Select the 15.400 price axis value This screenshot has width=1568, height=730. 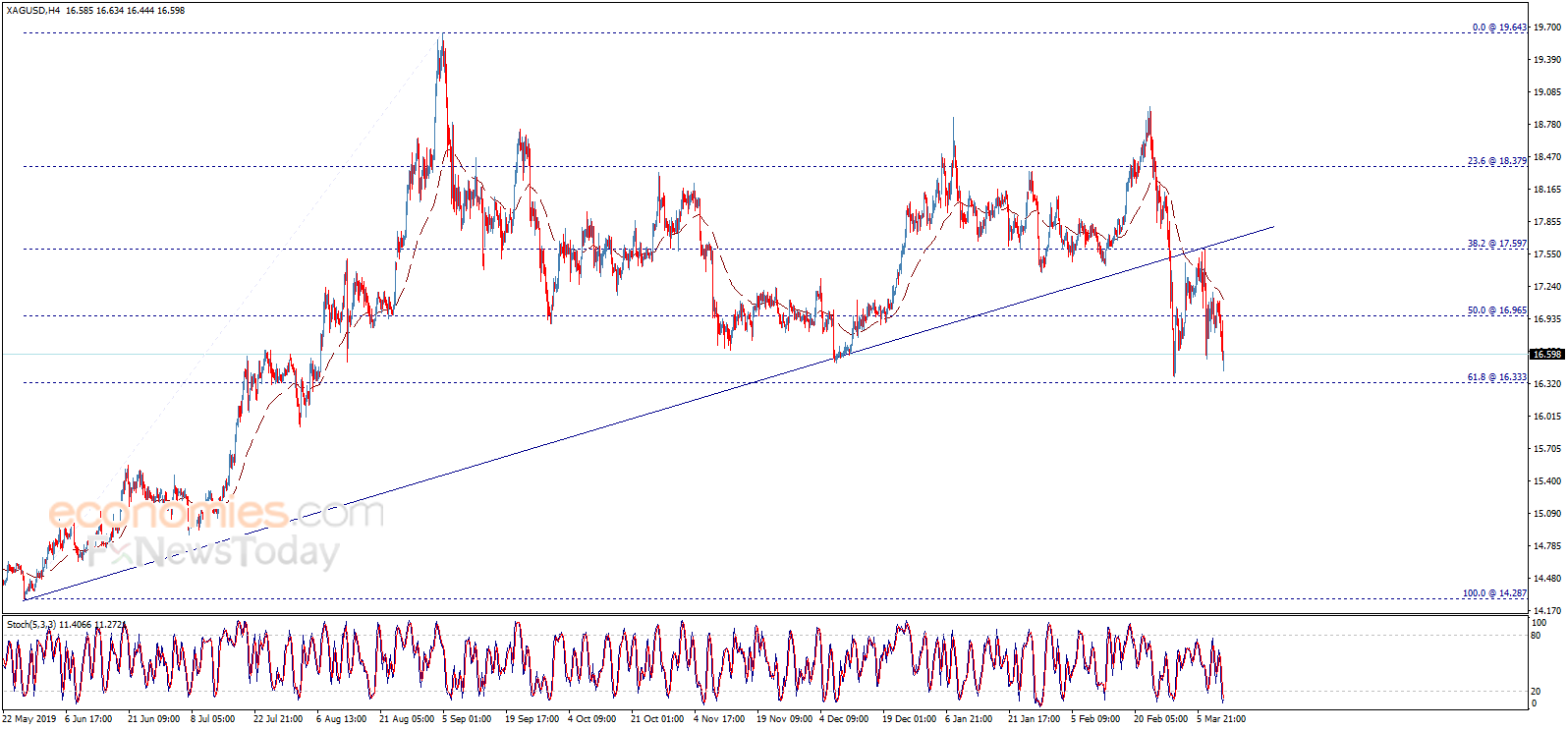pos(1547,481)
